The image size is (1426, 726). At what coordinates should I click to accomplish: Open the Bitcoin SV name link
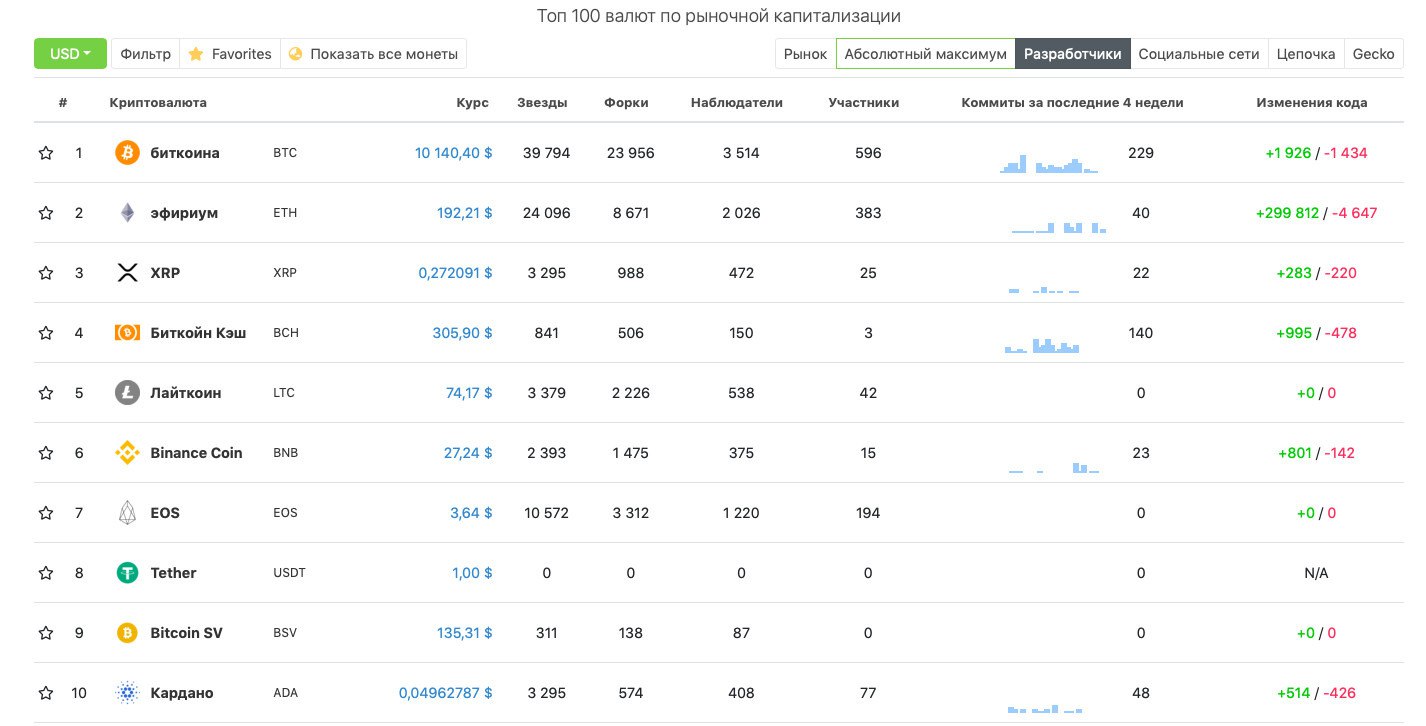186,633
